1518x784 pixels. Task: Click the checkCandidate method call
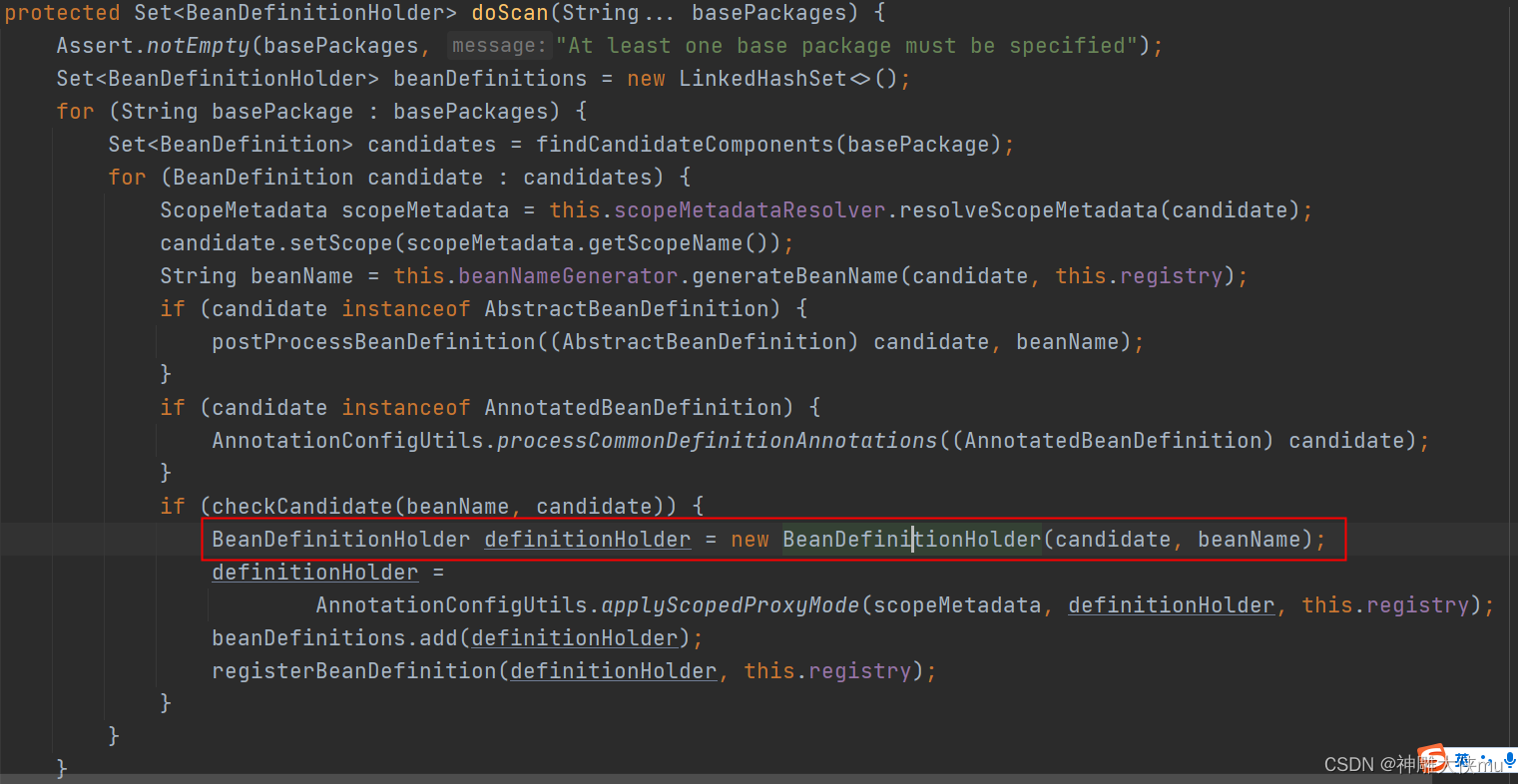302,507
